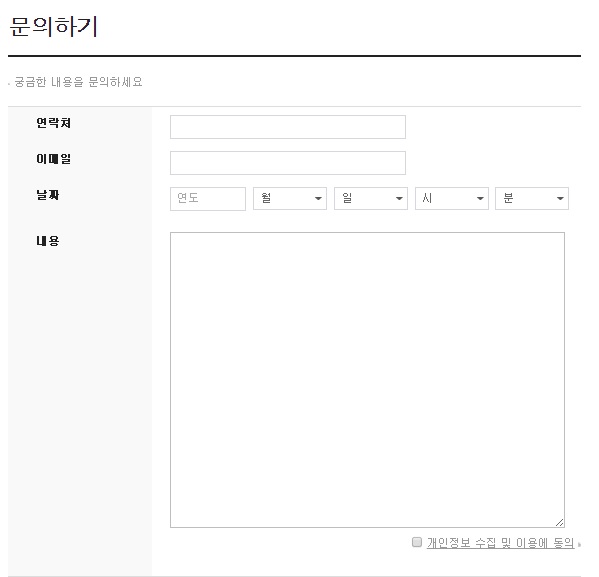Click the 궁금한 내용을 문의하세요 description text
Viewport: 599px width, 577px height.
coord(78,82)
